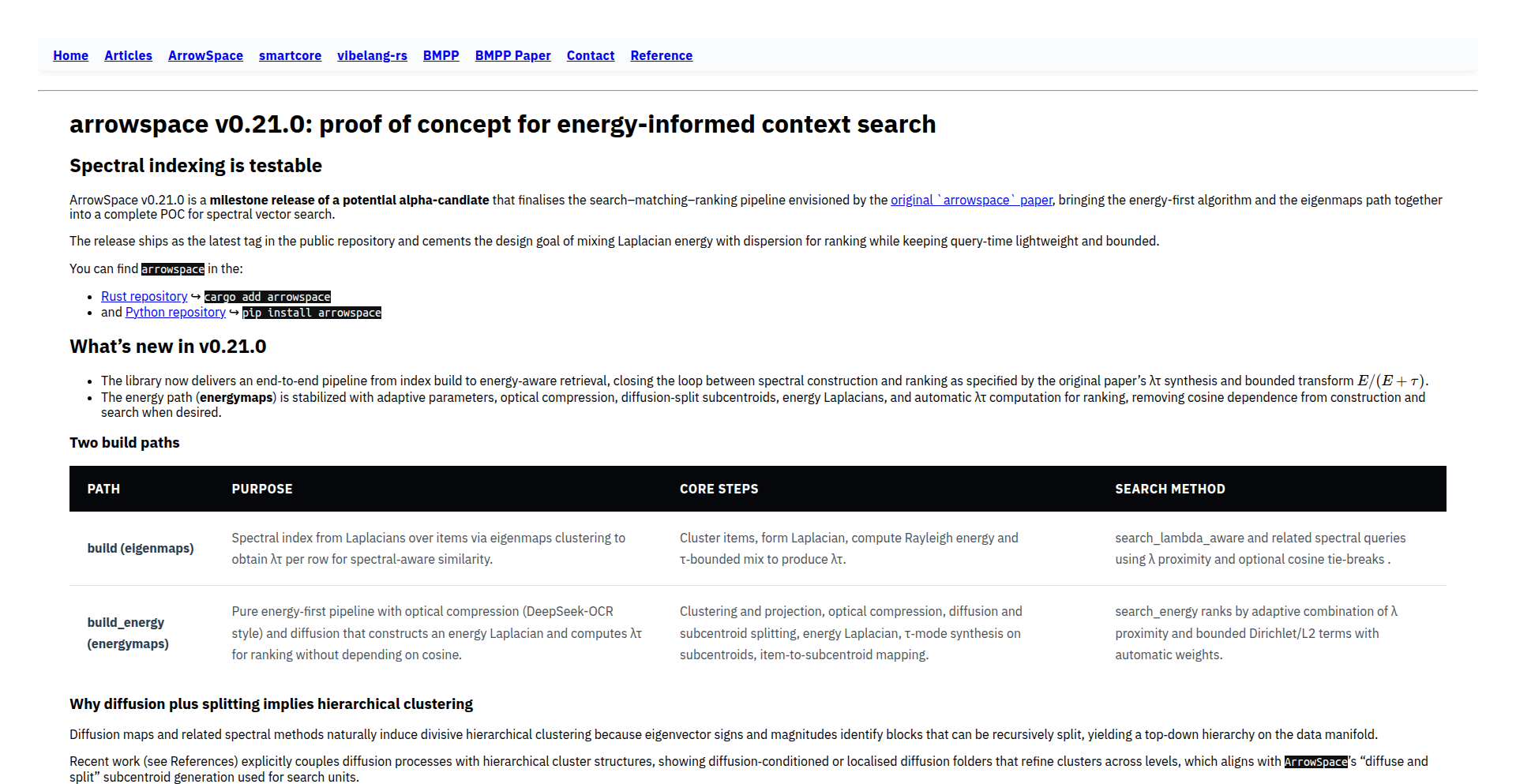The height and width of the screenshot is (784, 1516).
Task: Click the 'build (eigenmaps)' table cell
Action: [x=141, y=548]
